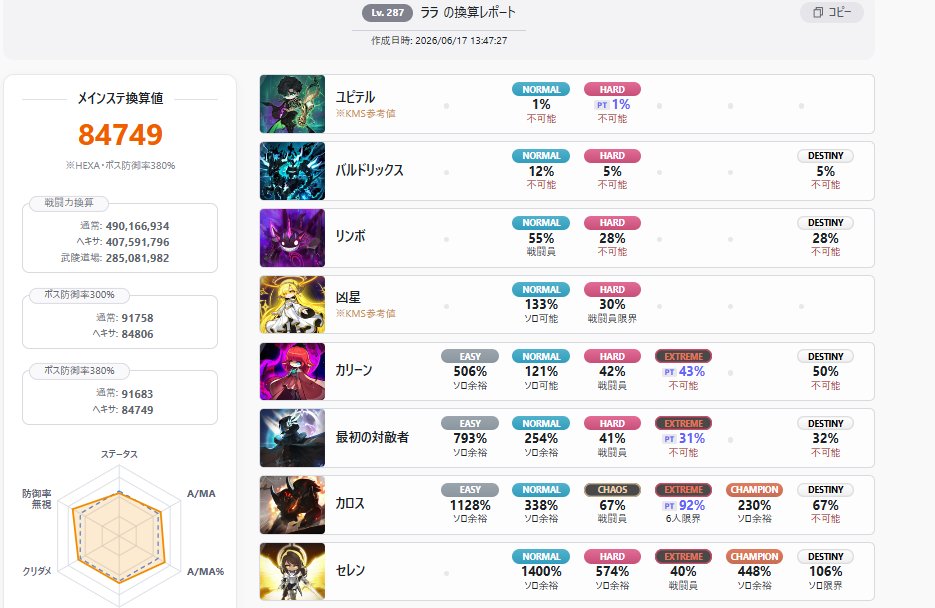Screen dimensions: 935x608
Task: Open the カリーン boss portrait
Action: pos(292,371)
